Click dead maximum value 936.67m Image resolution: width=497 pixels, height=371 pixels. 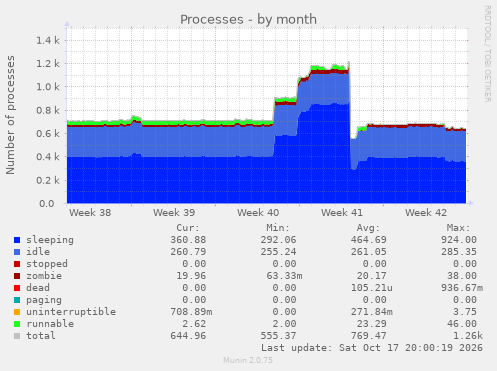pos(462,288)
